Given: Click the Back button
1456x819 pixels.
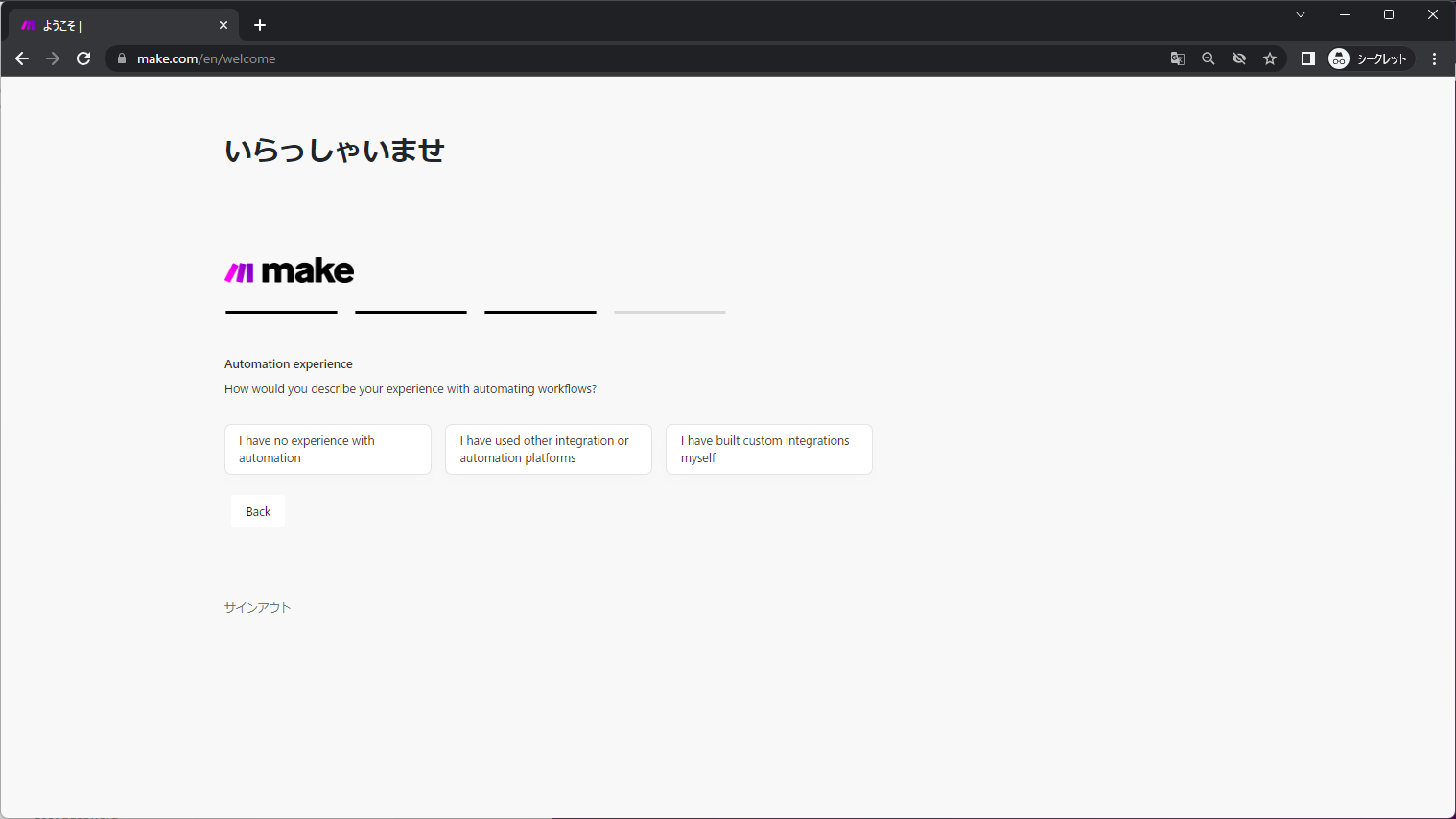Looking at the screenshot, I should (x=258, y=511).
